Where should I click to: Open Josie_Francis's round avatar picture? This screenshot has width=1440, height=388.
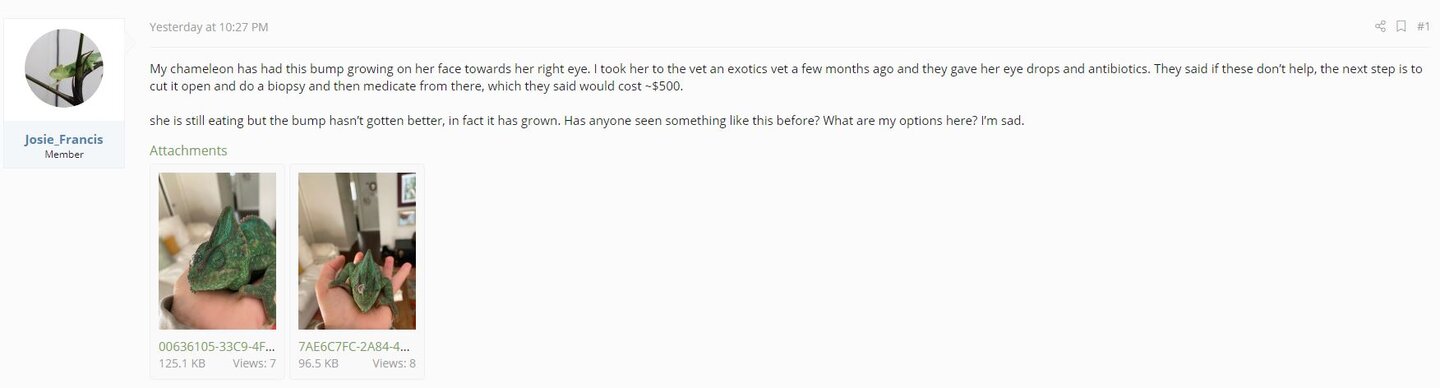tap(64, 68)
